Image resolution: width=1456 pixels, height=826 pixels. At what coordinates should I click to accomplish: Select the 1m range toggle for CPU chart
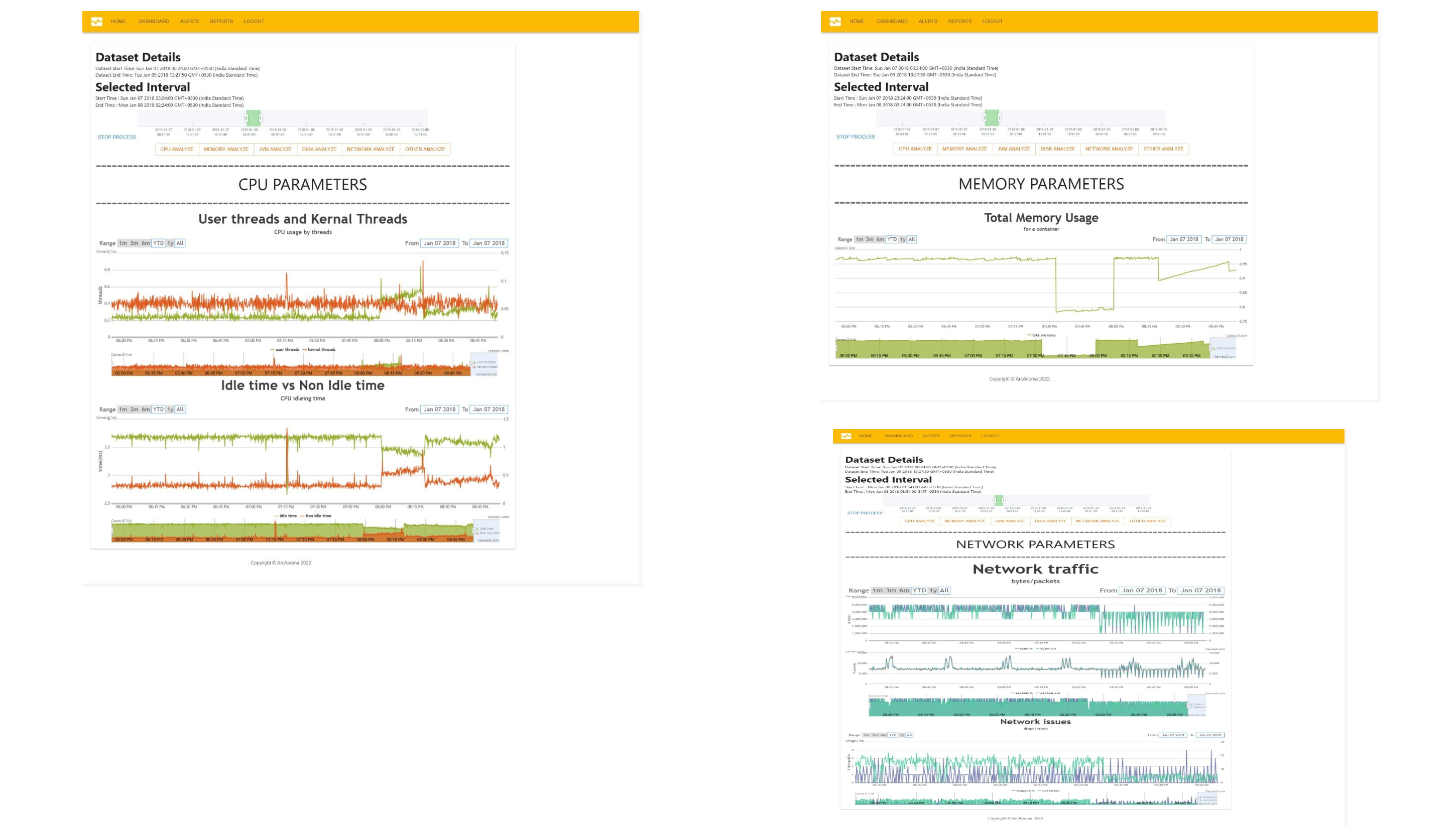tap(120, 243)
